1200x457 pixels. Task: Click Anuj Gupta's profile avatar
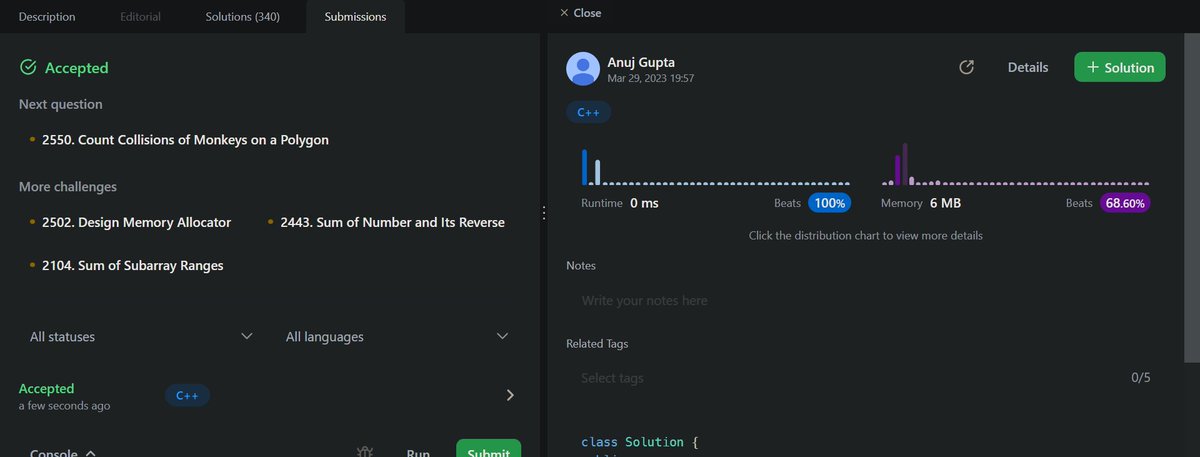583,69
